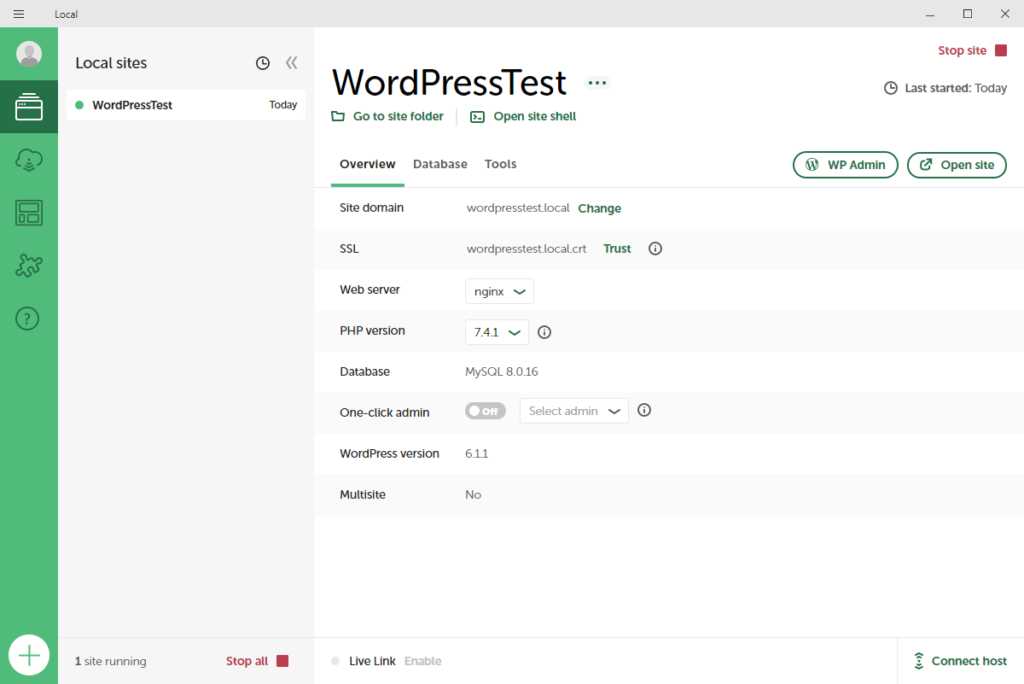The image size is (1024, 684).
Task: Open the hamburger menu in title bar
Action: coord(18,14)
